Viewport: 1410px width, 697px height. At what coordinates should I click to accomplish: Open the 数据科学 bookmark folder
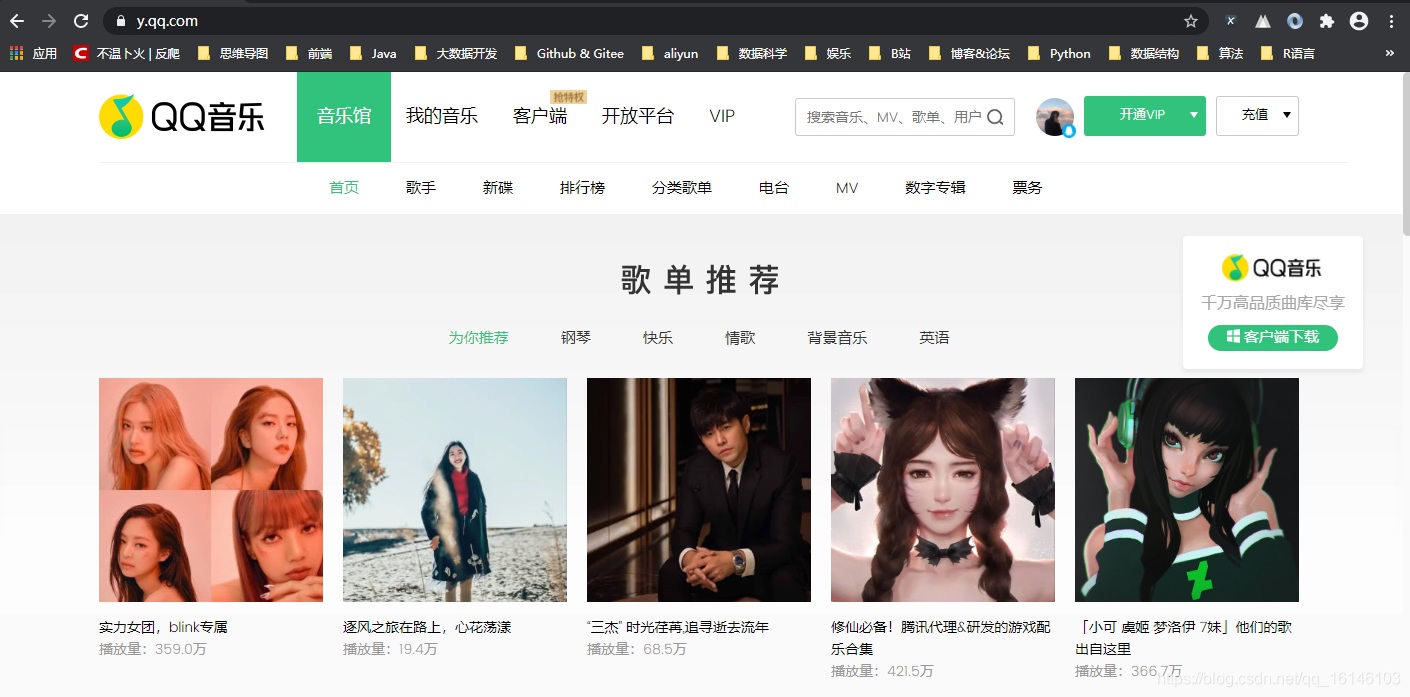(x=752, y=54)
